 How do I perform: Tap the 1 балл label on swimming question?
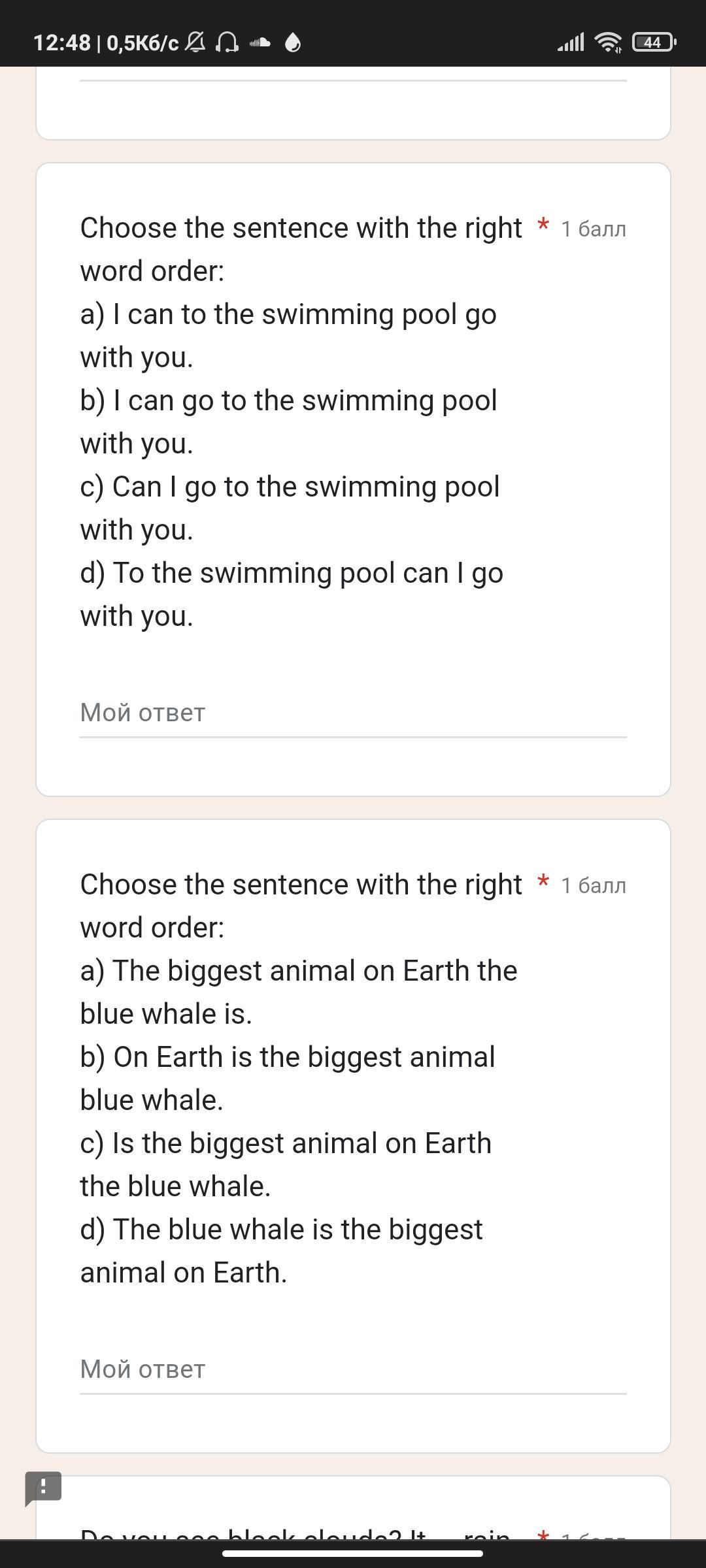click(594, 229)
